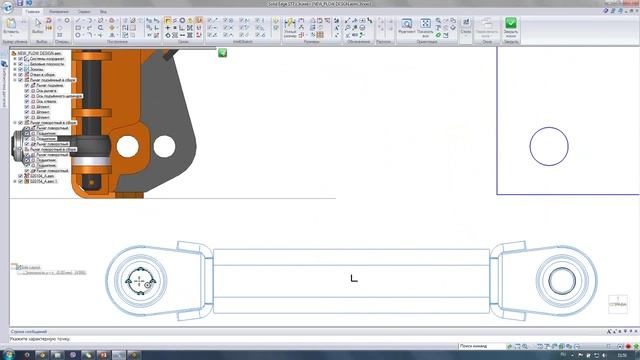Click the magnifier Zoom icon in the Orientation group
Image resolution: width=640 pixels, height=360 pixels.
(438, 20)
